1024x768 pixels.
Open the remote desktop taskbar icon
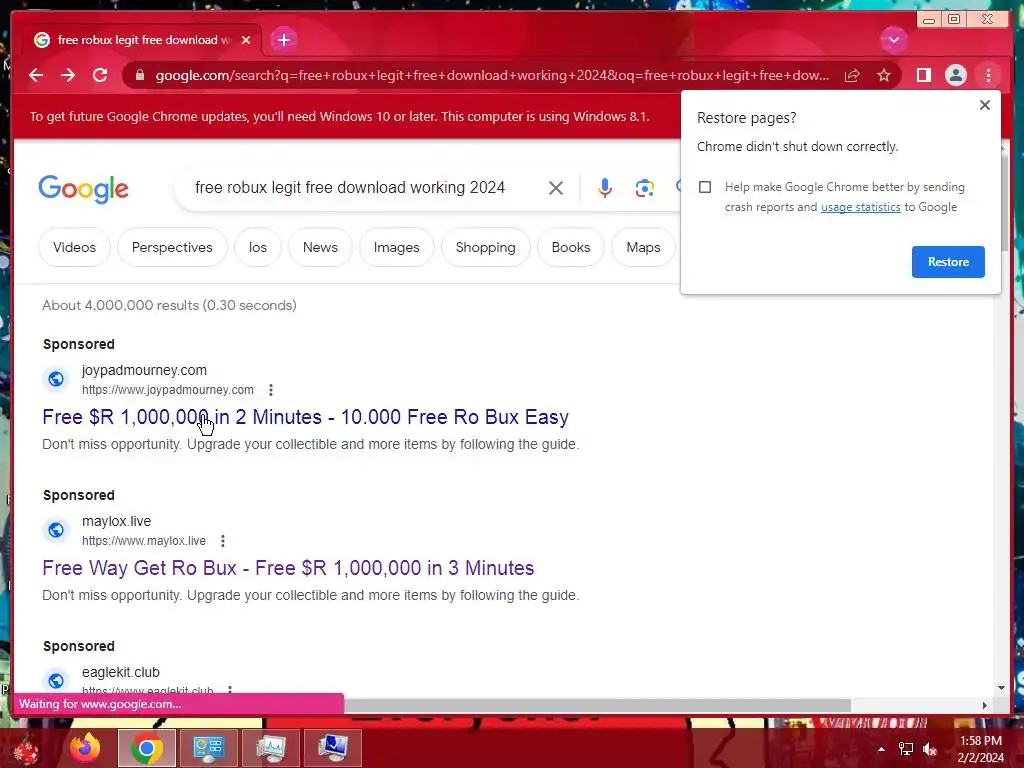pos(332,748)
